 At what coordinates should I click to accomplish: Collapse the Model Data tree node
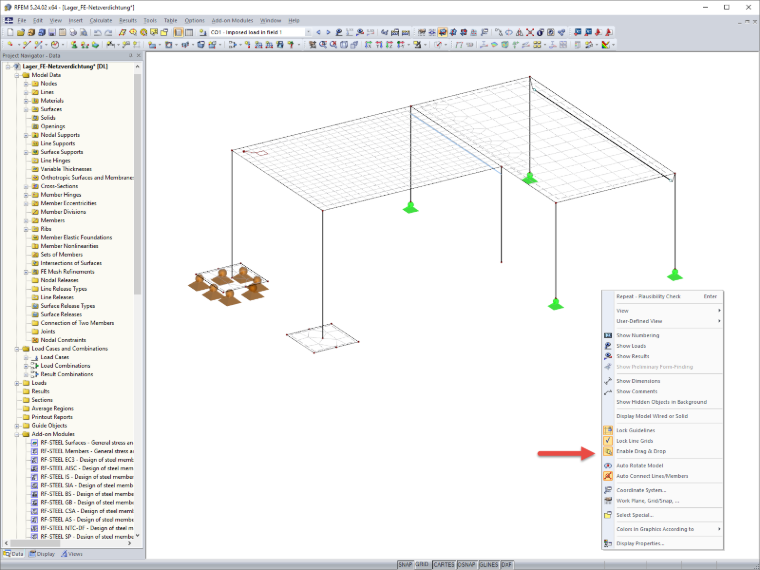(x=17, y=75)
